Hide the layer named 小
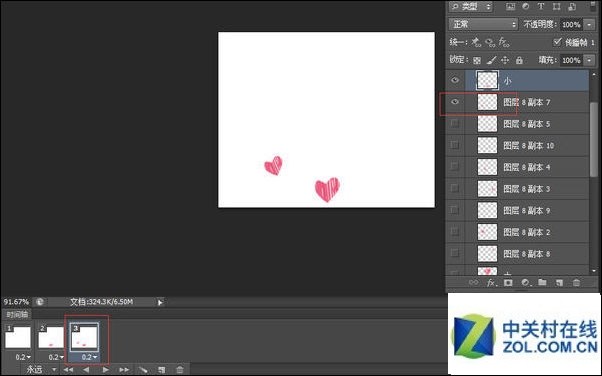Image resolution: width=602 pixels, height=376 pixels. click(455, 80)
